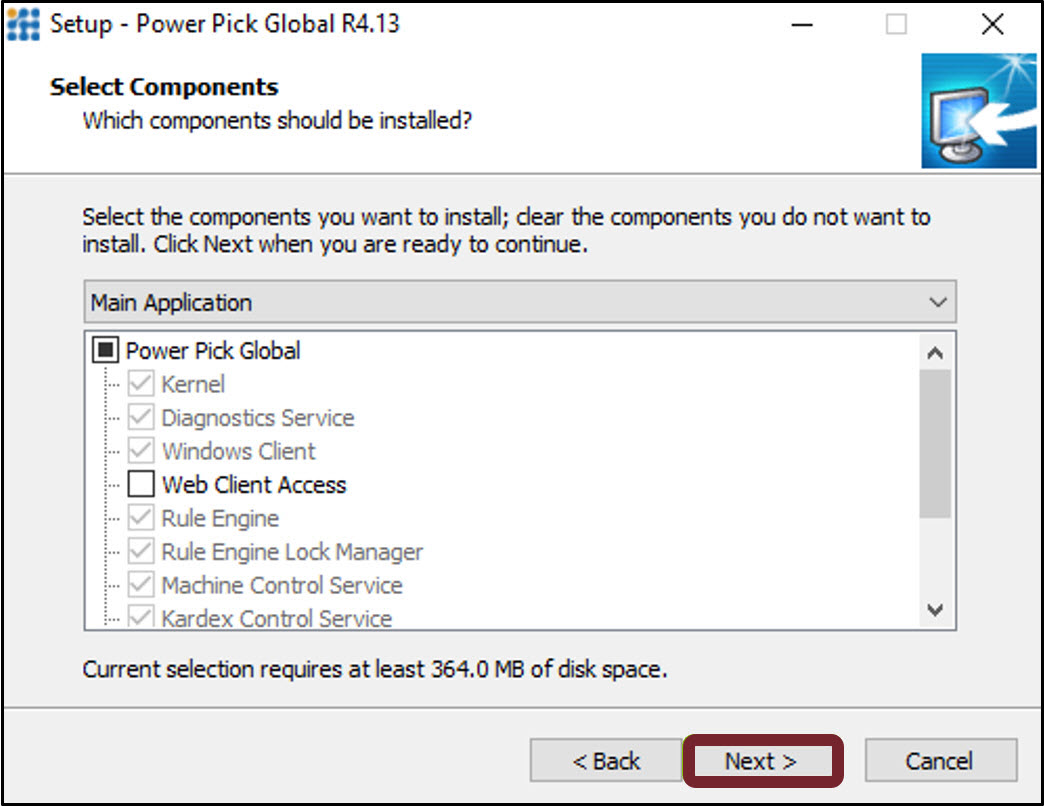This screenshot has height=806, width=1044.
Task: Toggle the Machine Control Service checkbox
Action: (140, 585)
